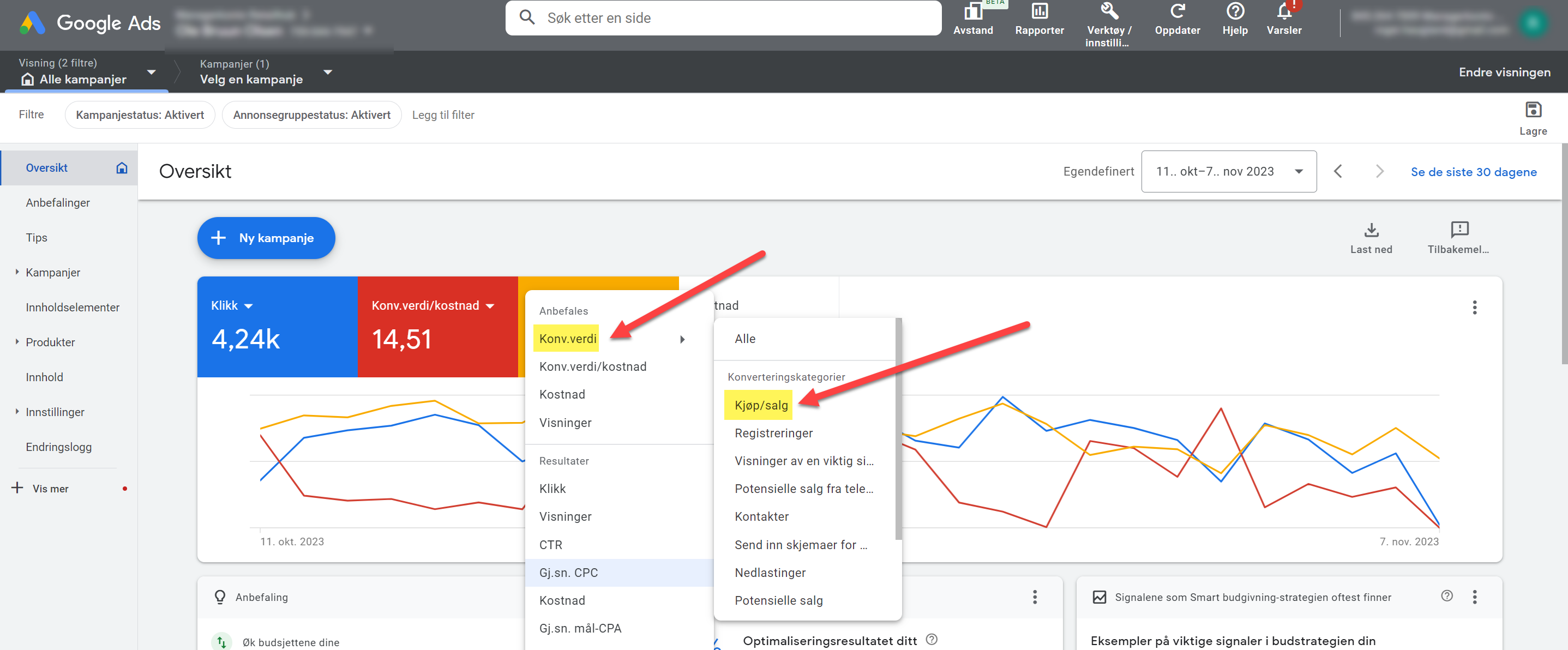
Task: Select Kjøp/salg conversion category
Action: 760,405
